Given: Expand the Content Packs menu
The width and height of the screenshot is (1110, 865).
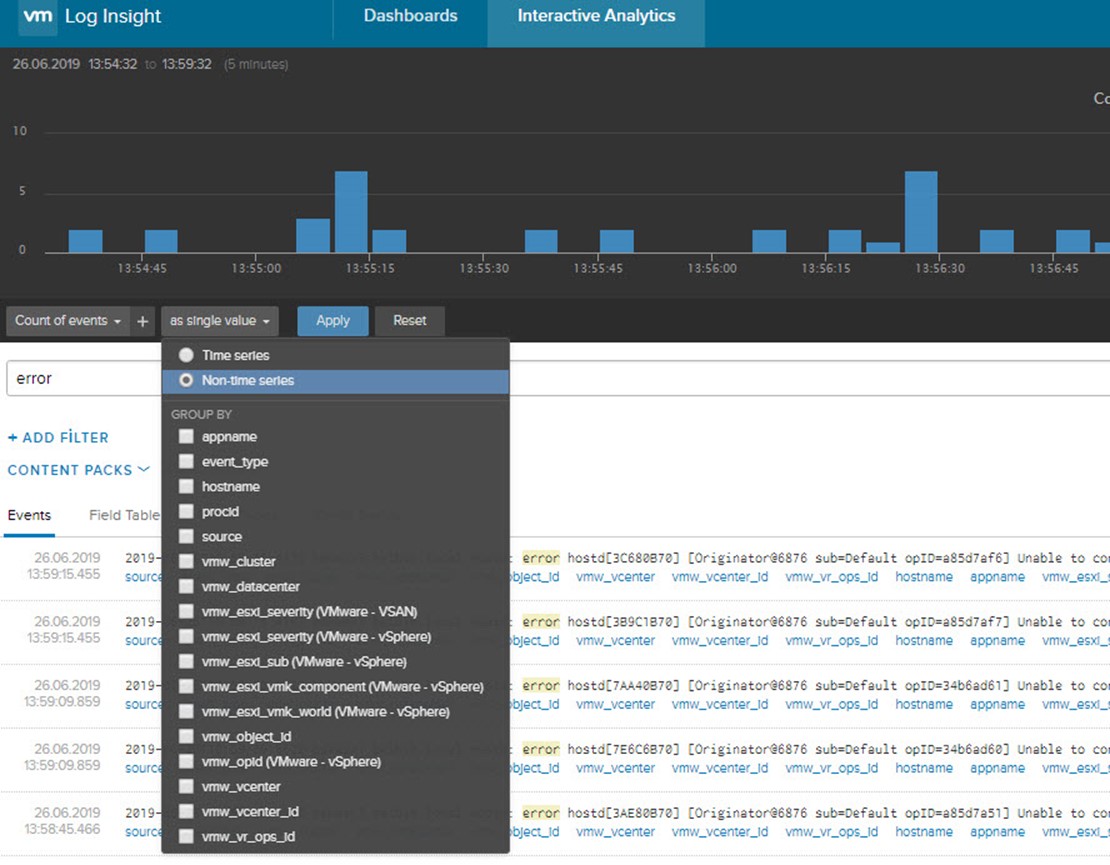Looking at the screenshot, I should point(79,470).
